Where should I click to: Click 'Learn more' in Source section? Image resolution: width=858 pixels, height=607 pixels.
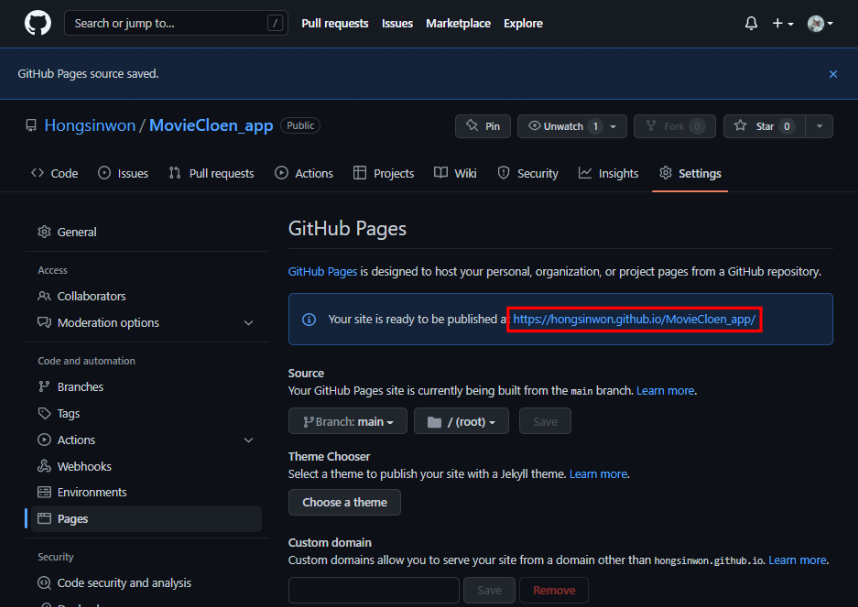pos(665,391)
